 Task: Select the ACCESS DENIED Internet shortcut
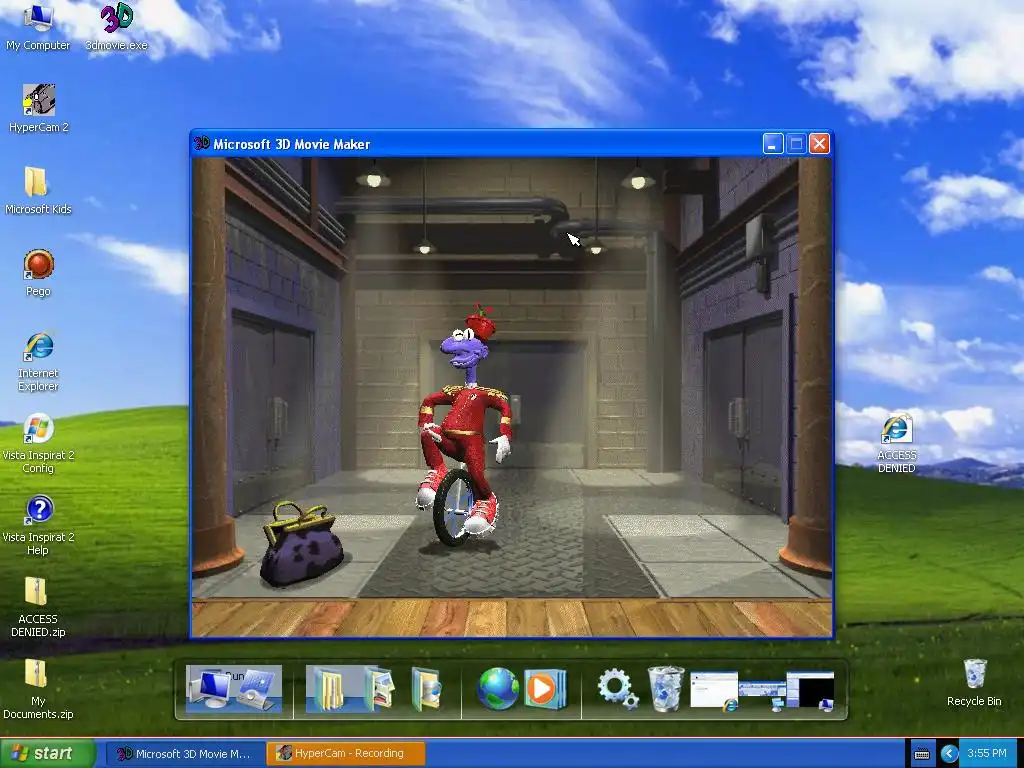coord(897,443)
